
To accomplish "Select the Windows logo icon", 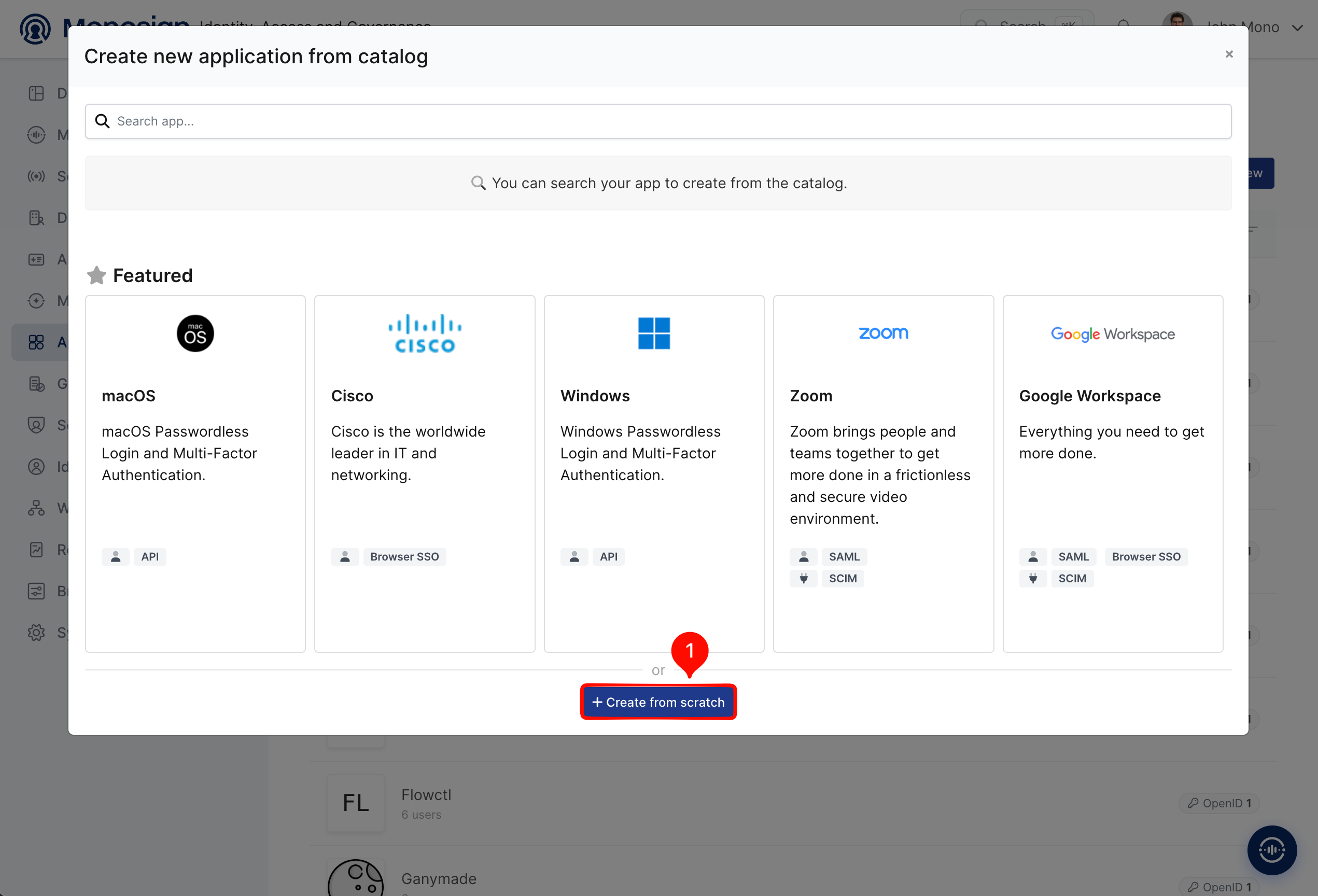I will (654, 333).
